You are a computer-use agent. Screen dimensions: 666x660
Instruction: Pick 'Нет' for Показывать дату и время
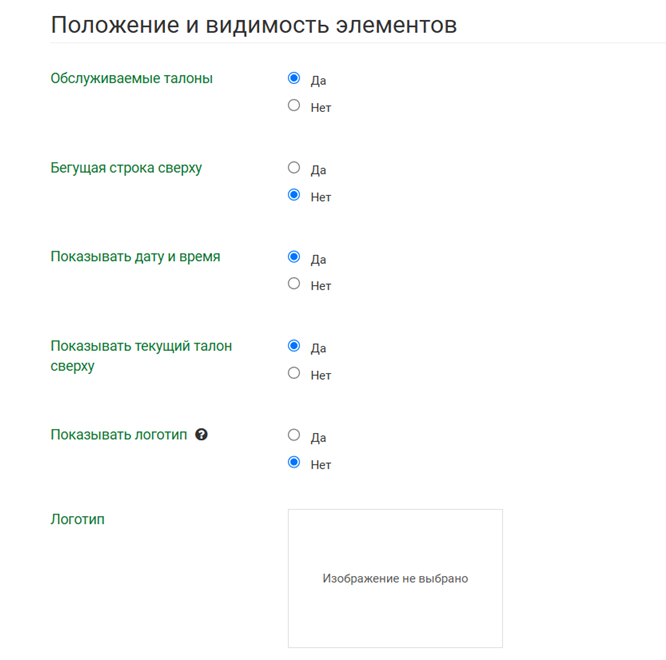click(x=294, y=283)
